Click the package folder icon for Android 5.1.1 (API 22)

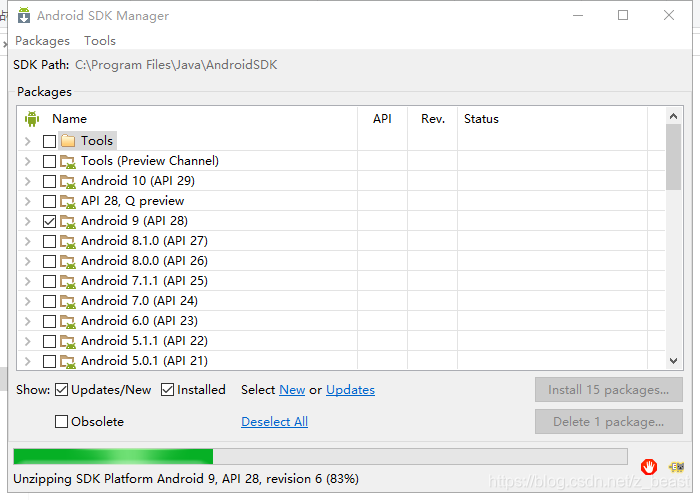coord(68,342)
